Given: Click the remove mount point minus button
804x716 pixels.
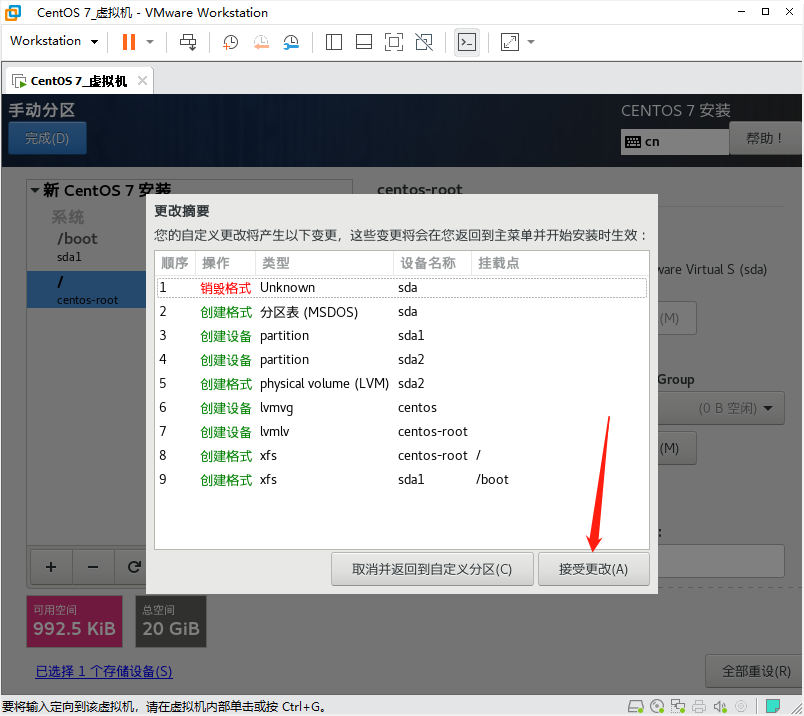Looking at the screenshot, I should [93, 567].
